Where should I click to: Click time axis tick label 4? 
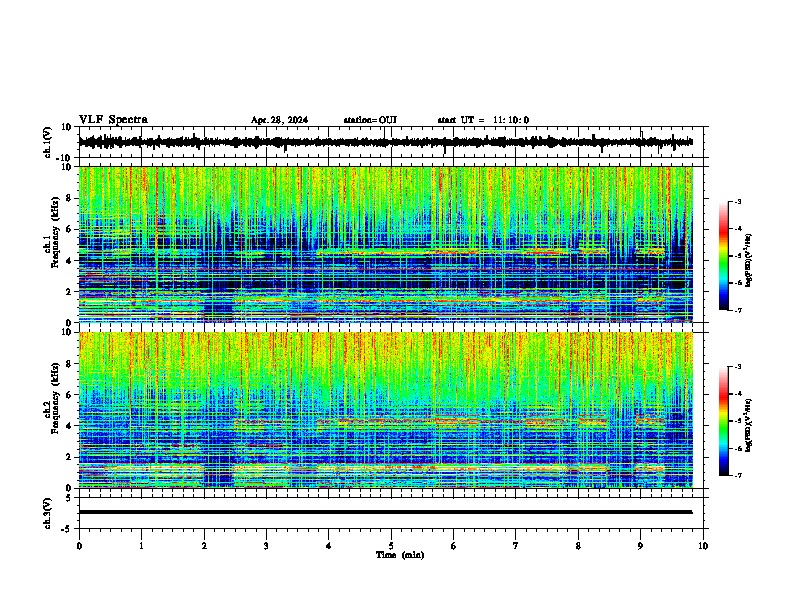coord(329,546)
